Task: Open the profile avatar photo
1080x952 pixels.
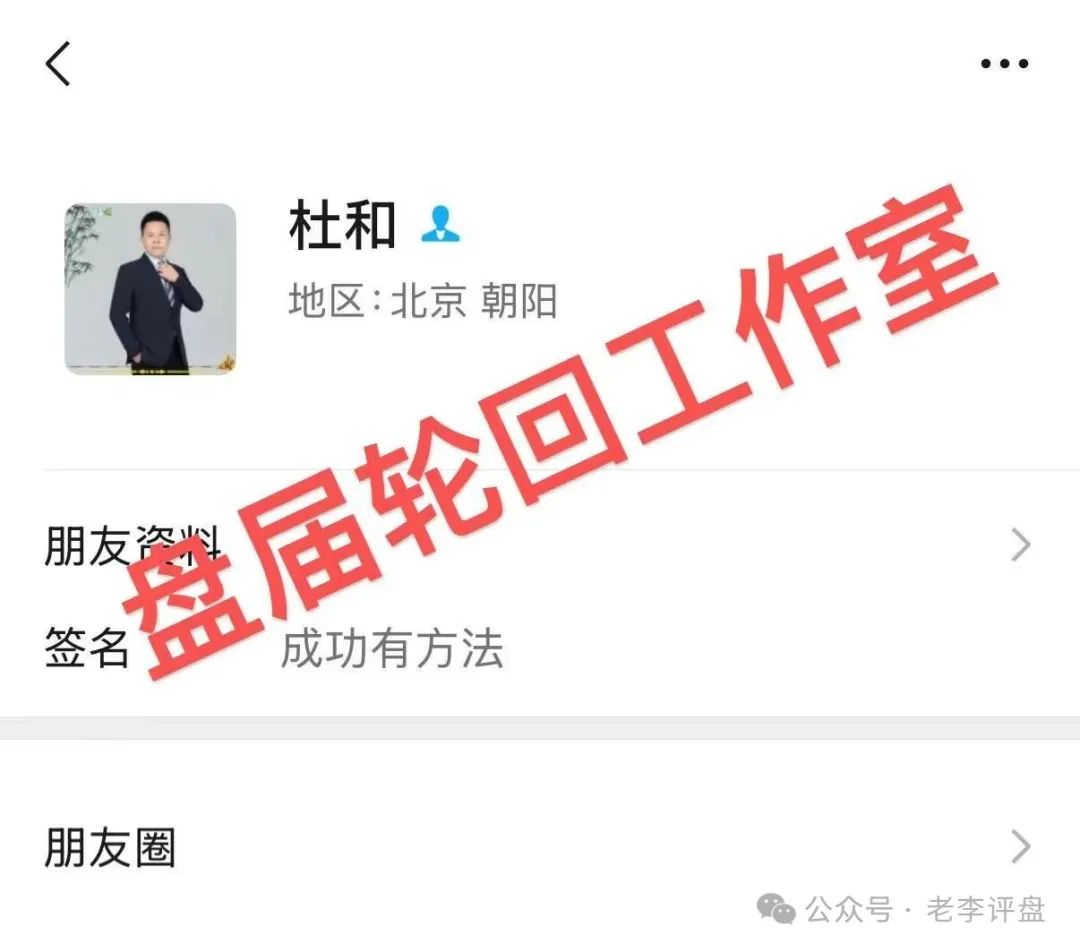Action: click(x=150, y=289)
